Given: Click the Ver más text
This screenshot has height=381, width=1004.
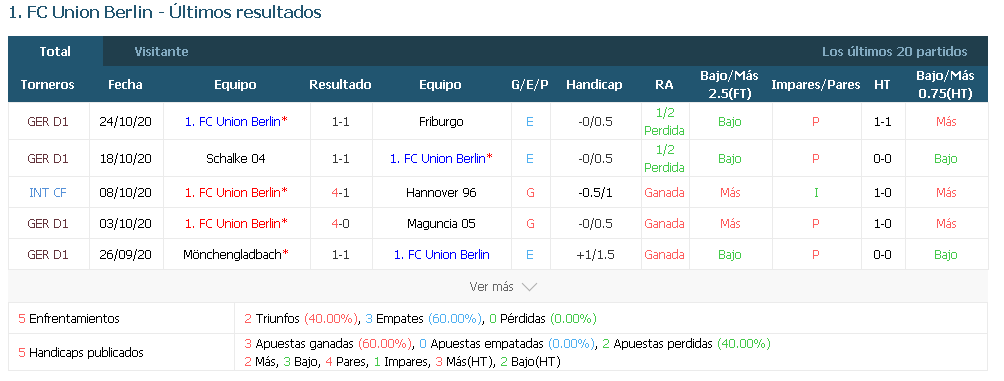Looking at the screenshot, I should point(491,287).
